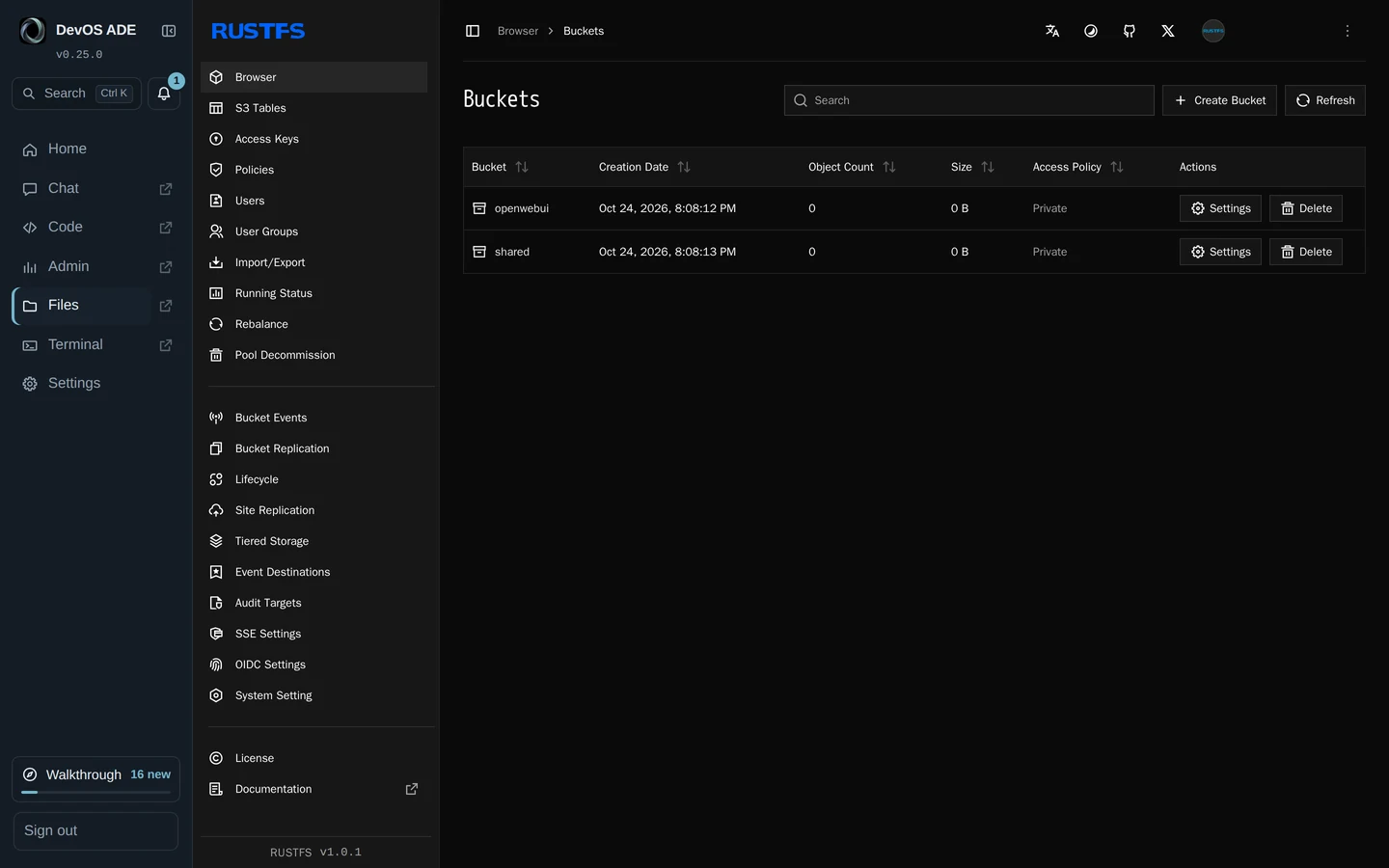Open external Documentation link icon
1389x868 pixels.
(412, 789)
